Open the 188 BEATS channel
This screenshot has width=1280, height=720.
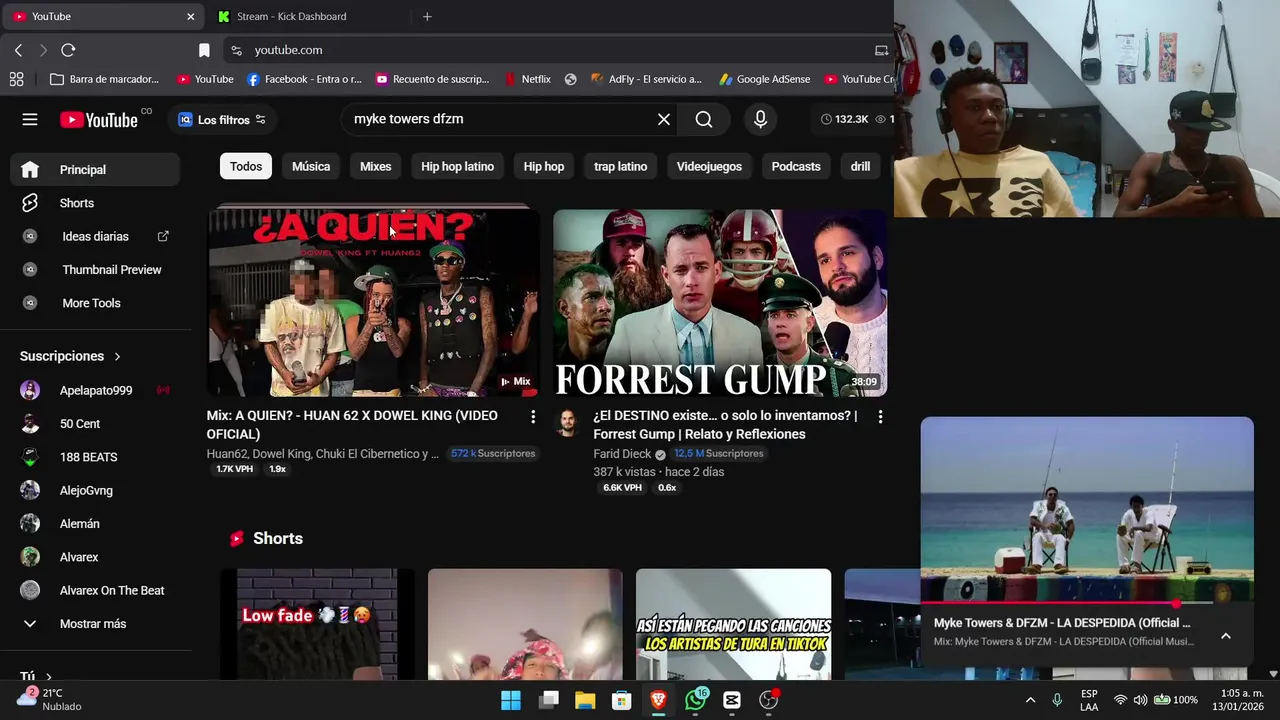(x=95, y=457)
